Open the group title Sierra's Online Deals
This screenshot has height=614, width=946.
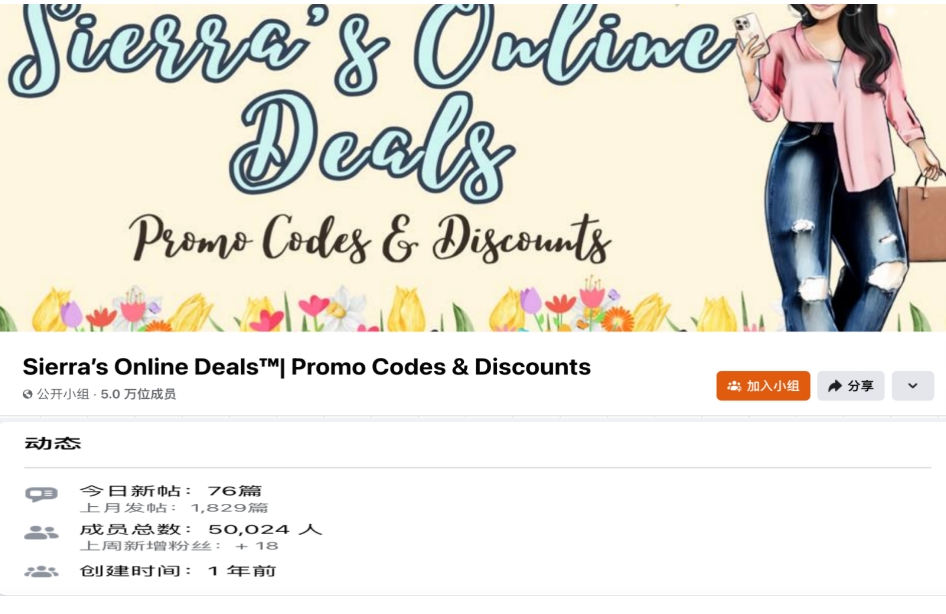point(306,367)
